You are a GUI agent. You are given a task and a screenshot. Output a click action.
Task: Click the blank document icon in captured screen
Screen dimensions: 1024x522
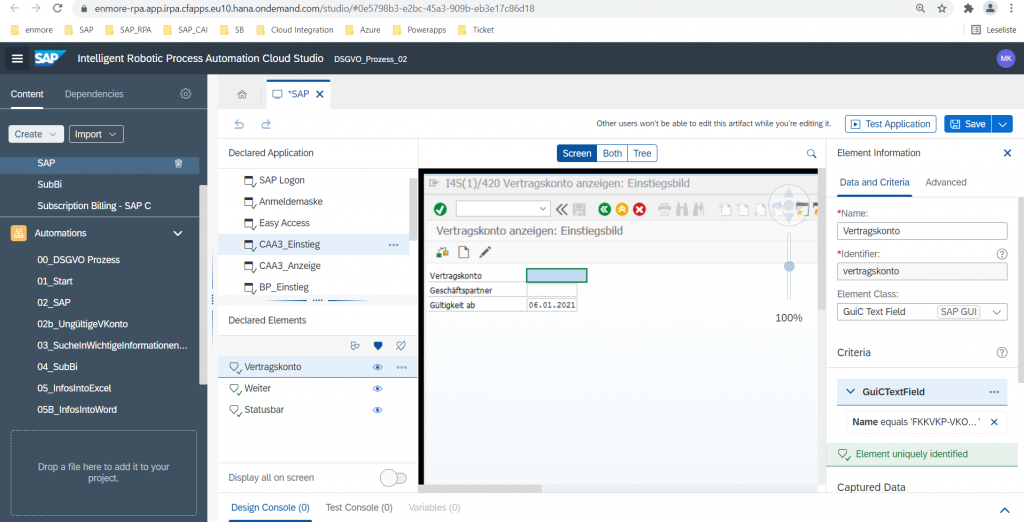click(463, 252)
